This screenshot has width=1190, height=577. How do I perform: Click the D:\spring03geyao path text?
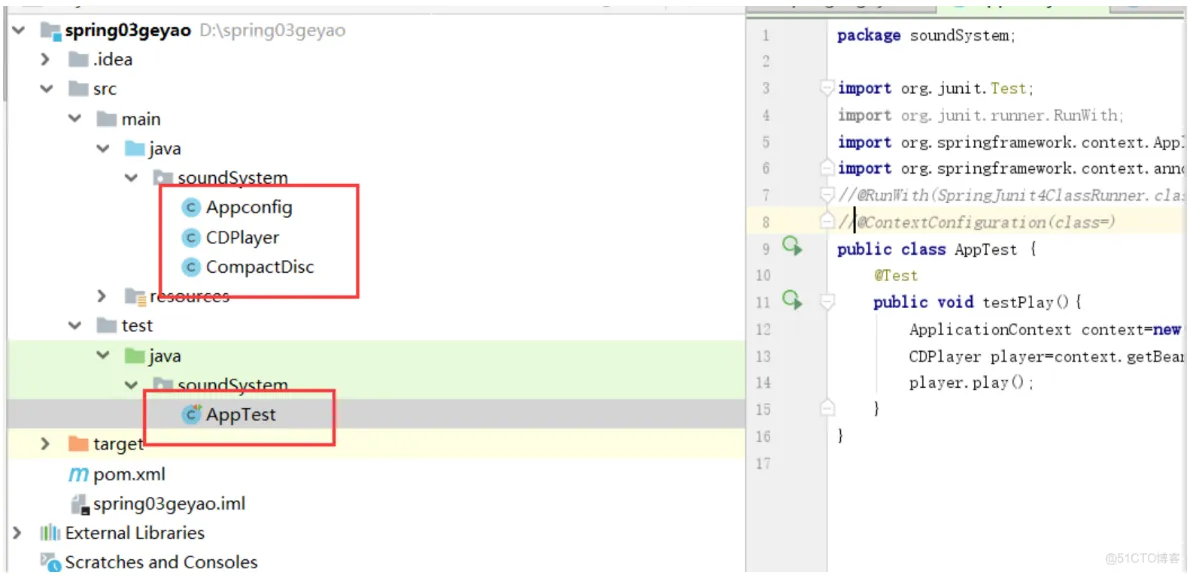pyautogui.click(x=272, y=31)
